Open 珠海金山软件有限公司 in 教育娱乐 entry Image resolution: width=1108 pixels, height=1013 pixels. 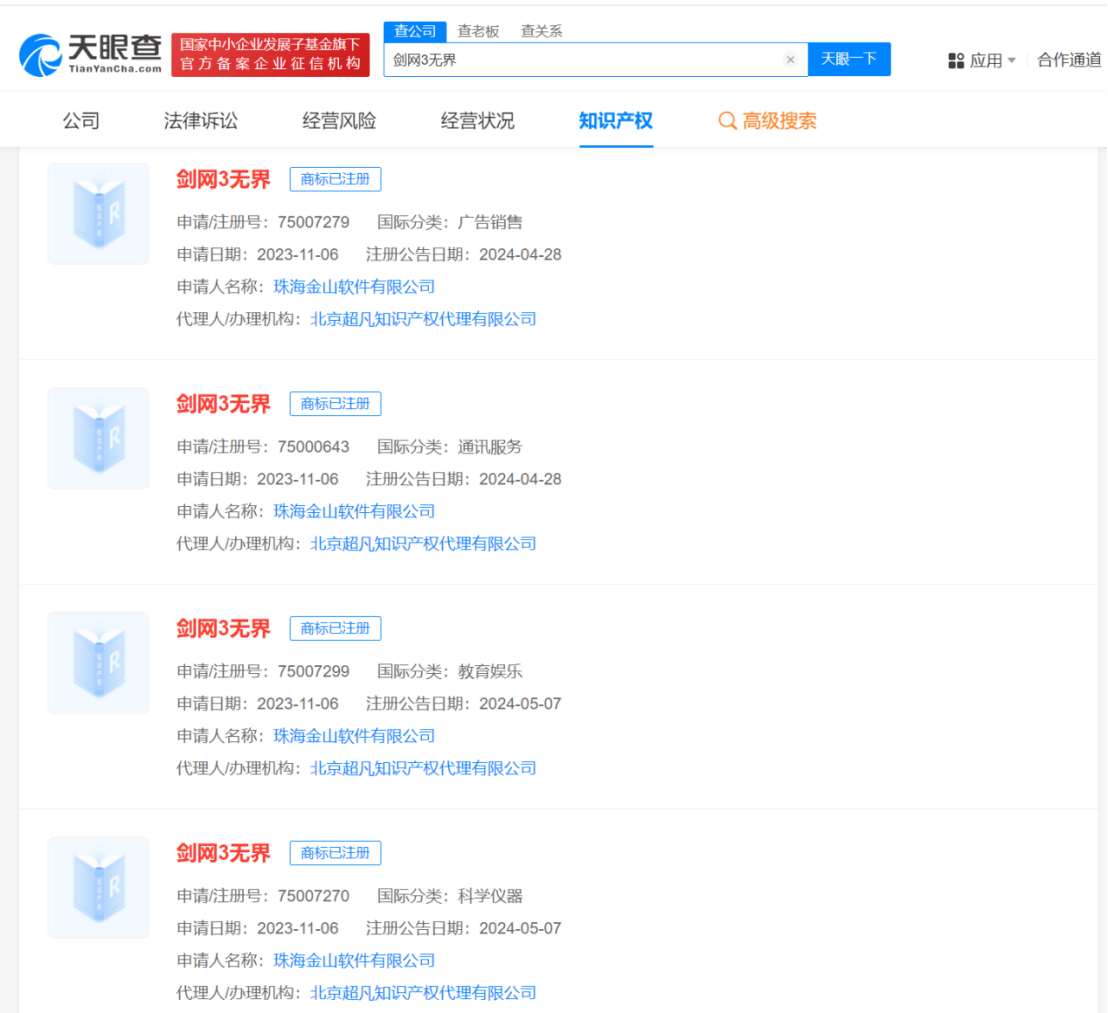[354, 736]
